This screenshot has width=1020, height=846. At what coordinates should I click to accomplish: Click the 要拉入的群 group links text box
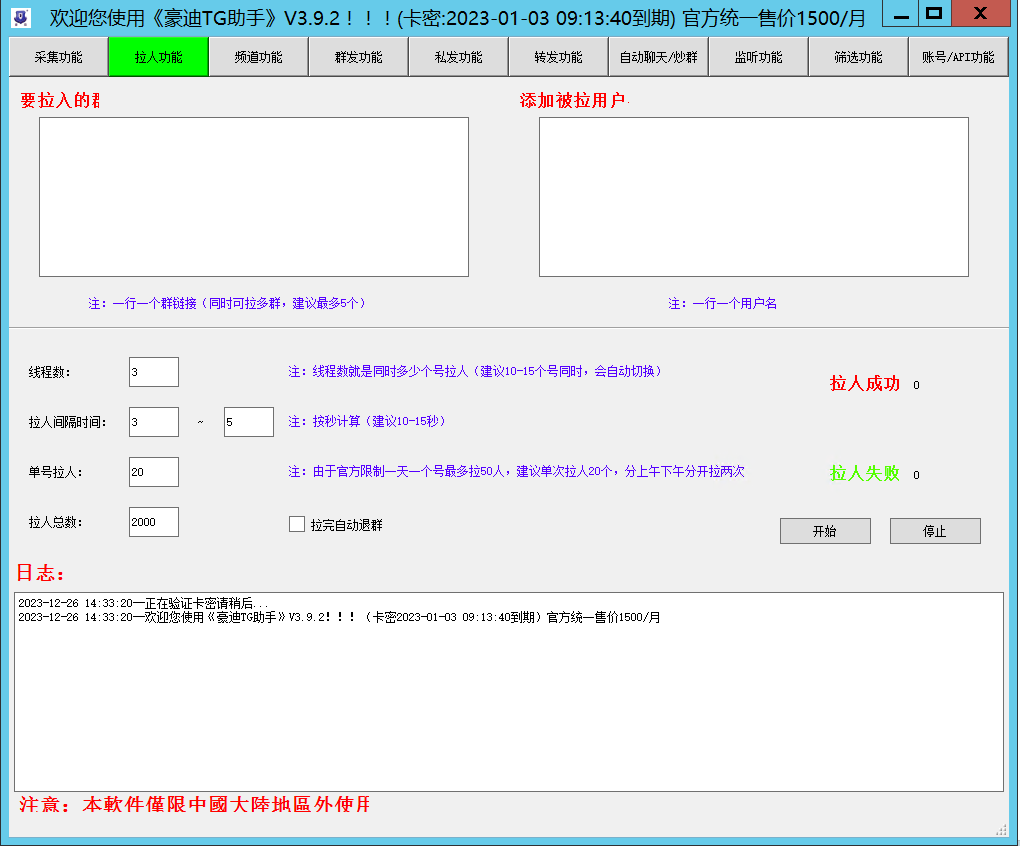[254, 197]
